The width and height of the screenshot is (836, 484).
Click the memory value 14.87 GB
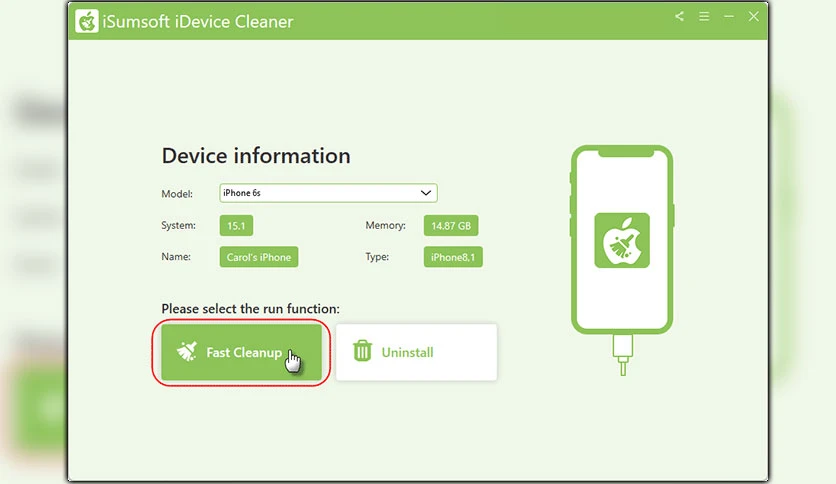tap(451, 225)
